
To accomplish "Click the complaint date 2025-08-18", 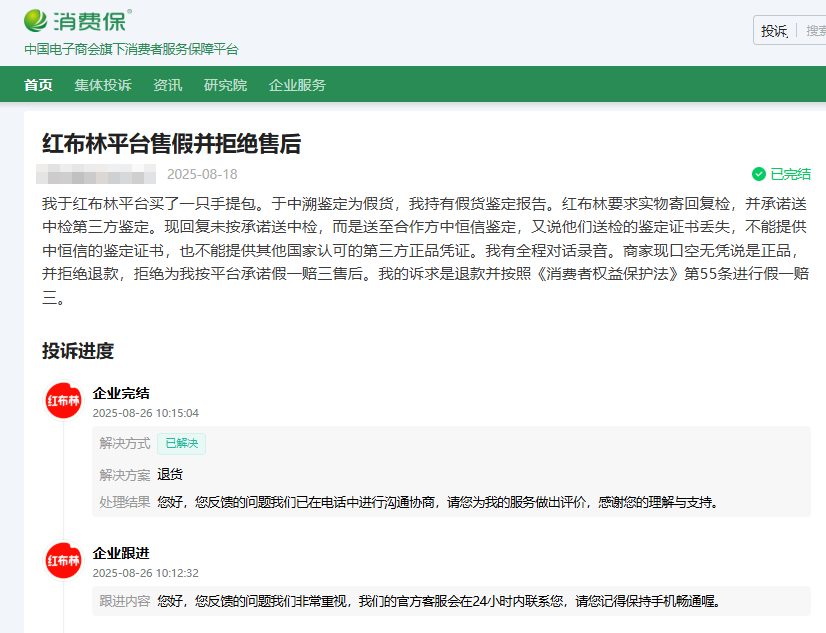I will click(x=202, y=174).
